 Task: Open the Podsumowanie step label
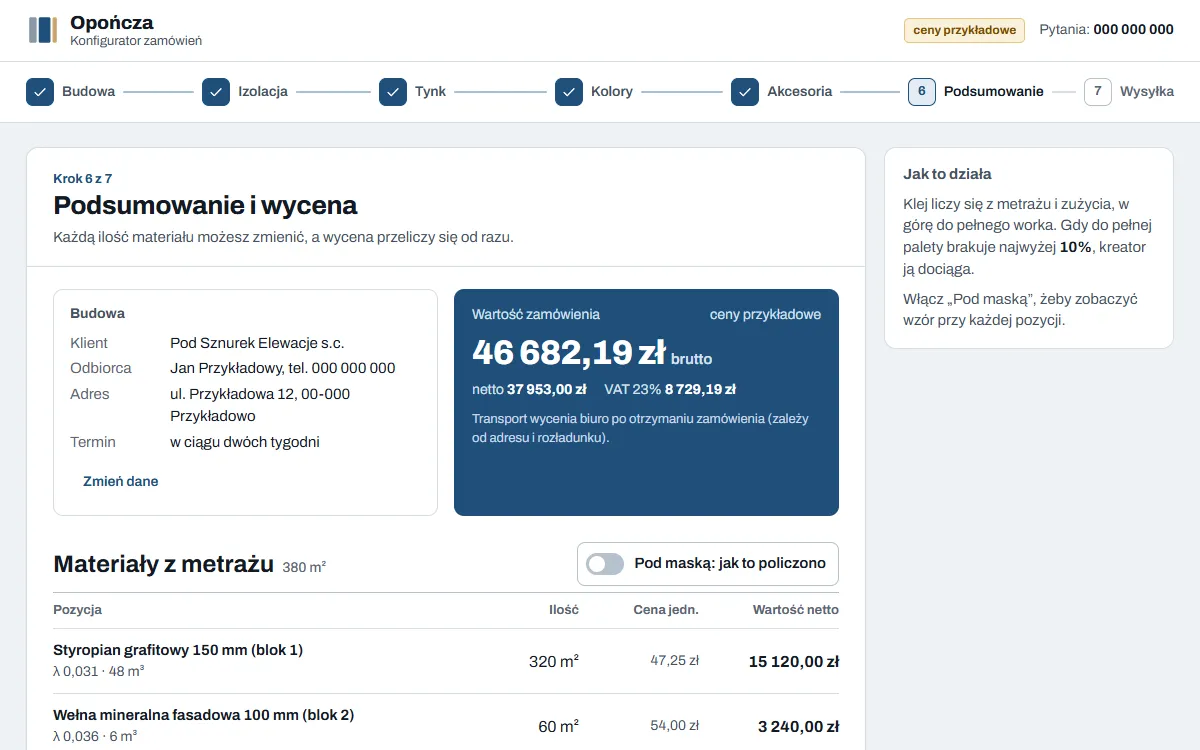(x=994, y=92)
